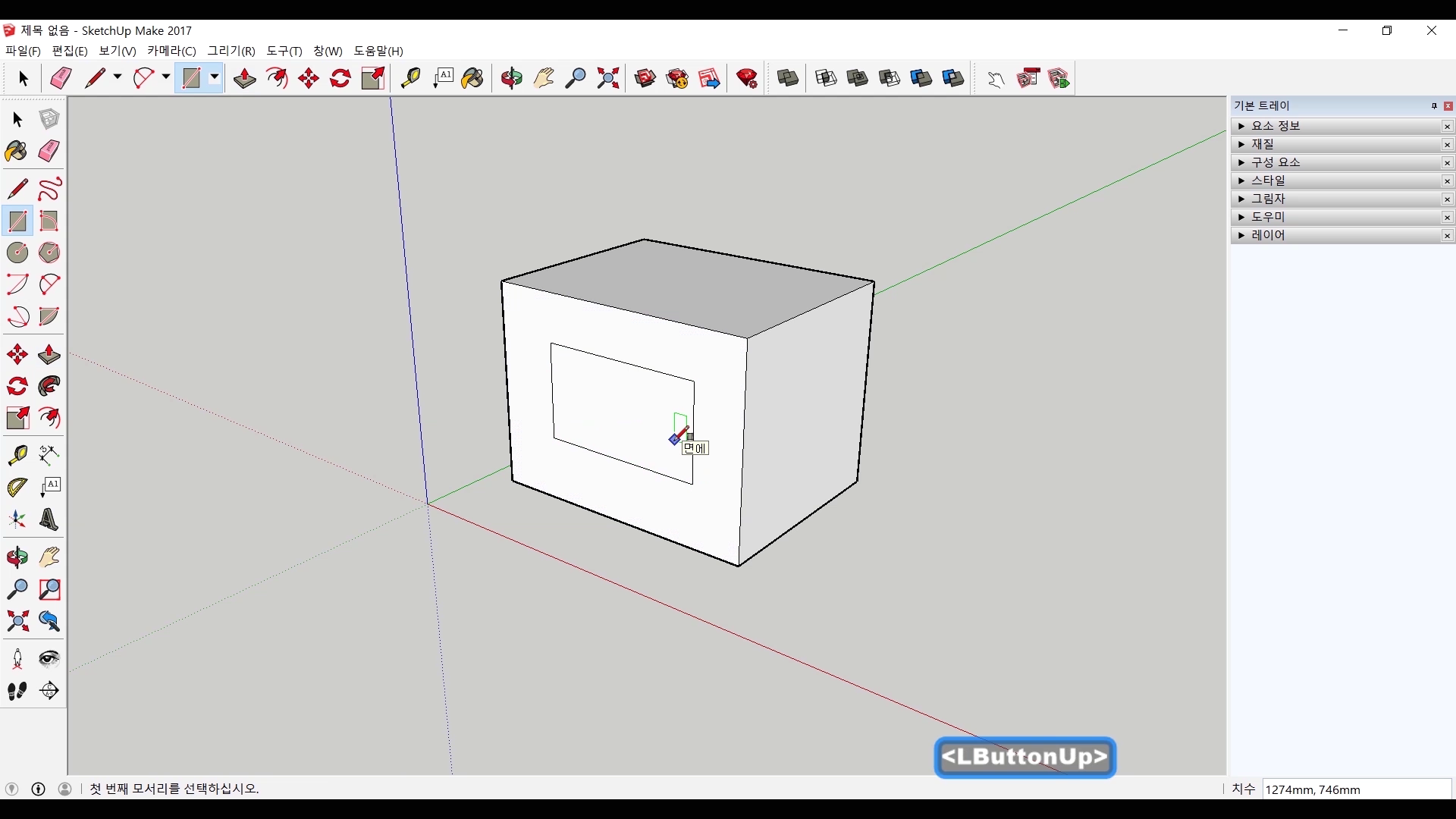1456x819 pixels.
Task: Select the Rotate tool in top toolbar
Action: (x=340, y=78)
